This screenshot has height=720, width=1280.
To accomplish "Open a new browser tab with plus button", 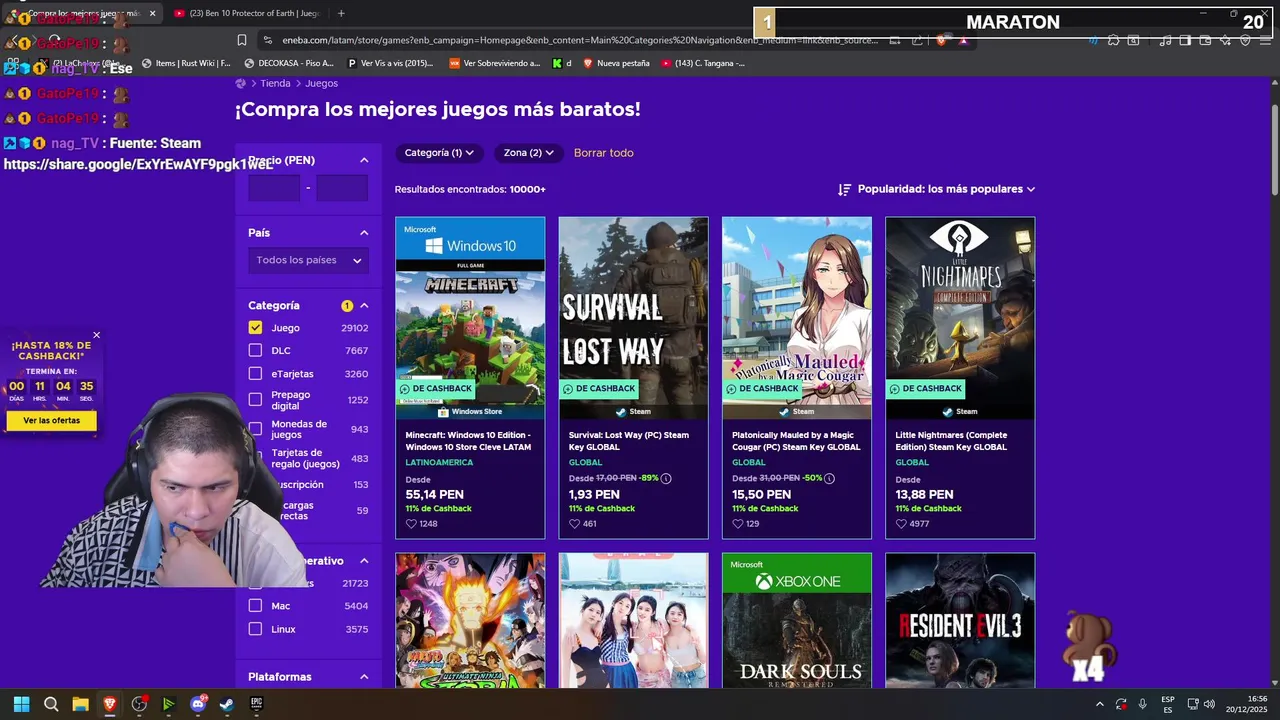I will click(341, 13).
